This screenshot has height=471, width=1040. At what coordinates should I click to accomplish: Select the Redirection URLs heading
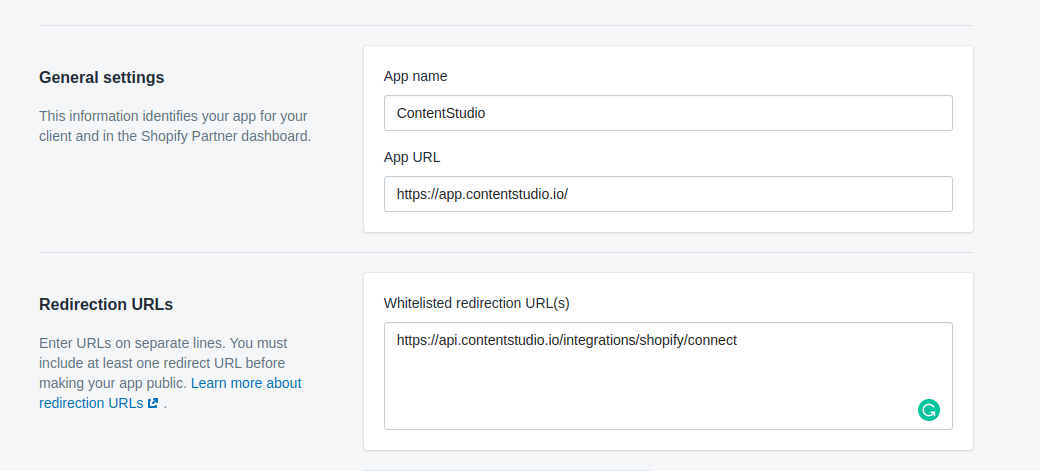coord(106,304)
